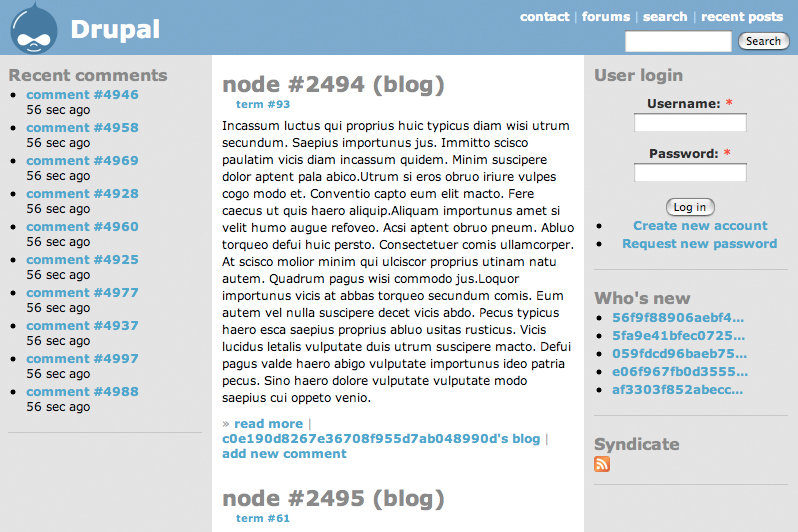Open comment #4988 link
This screenshot has width=798, height=532.
82,392
